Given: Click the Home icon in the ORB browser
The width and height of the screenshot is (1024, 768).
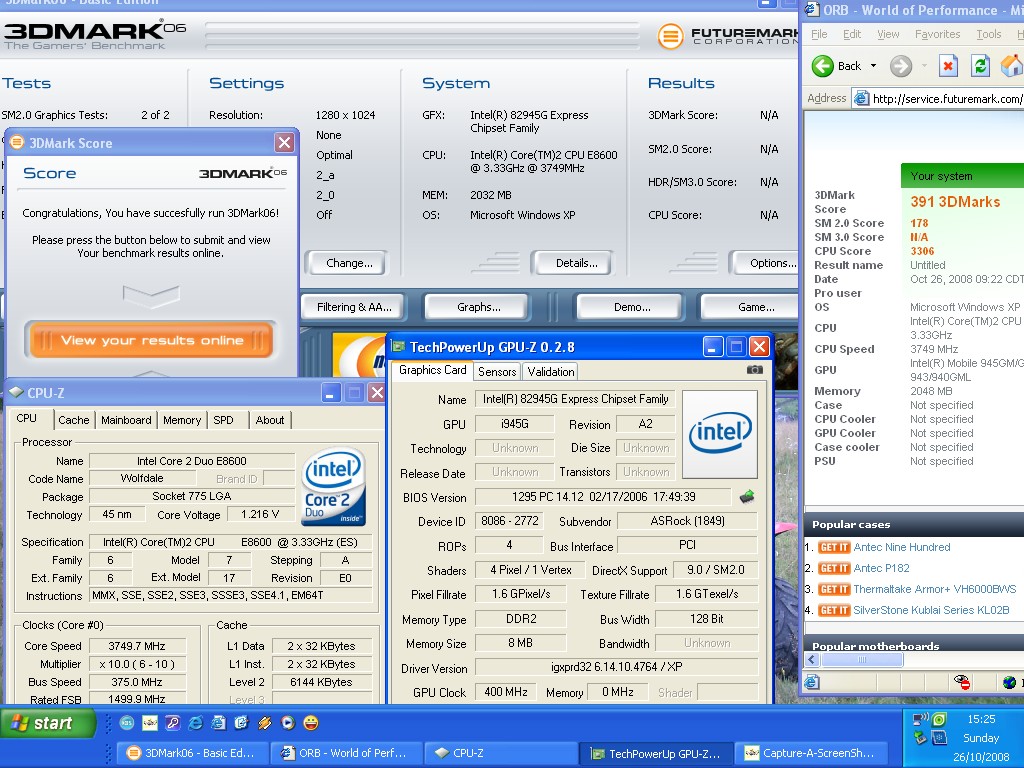Looking at the screenshot, I should pyautogui.click(x=1012, y=65).
